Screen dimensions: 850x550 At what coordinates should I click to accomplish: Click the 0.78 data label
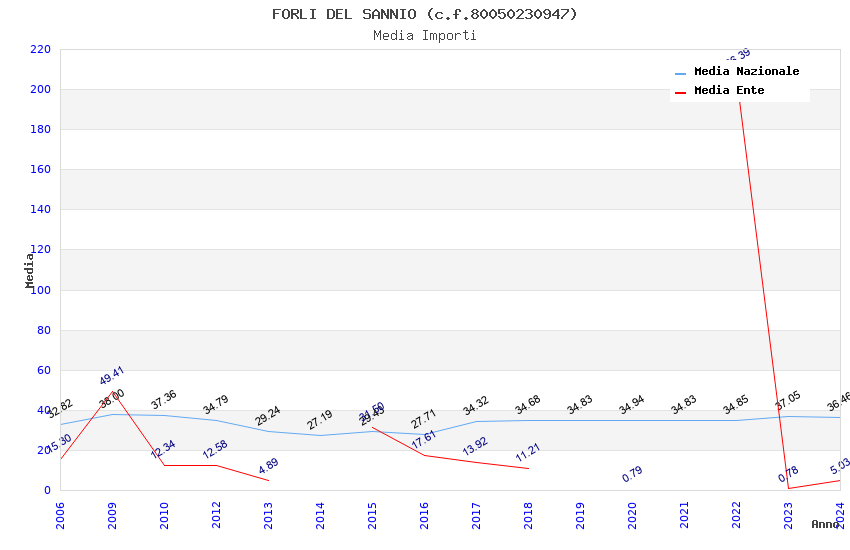[789, 474]
